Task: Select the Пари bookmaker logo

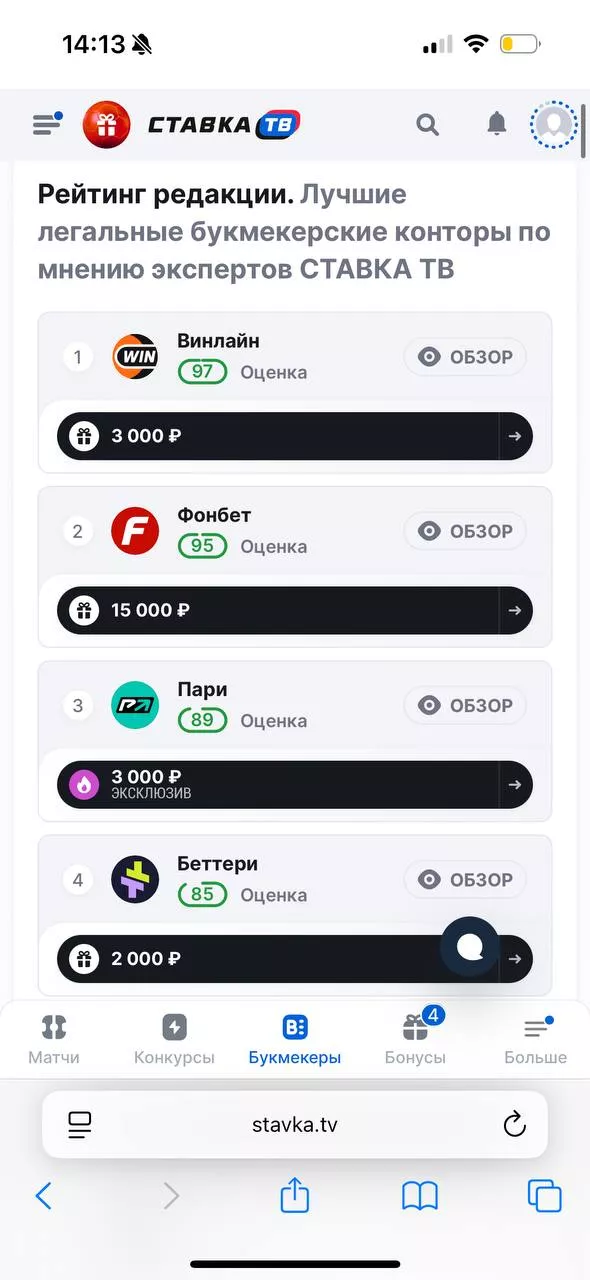Action: 135,705
